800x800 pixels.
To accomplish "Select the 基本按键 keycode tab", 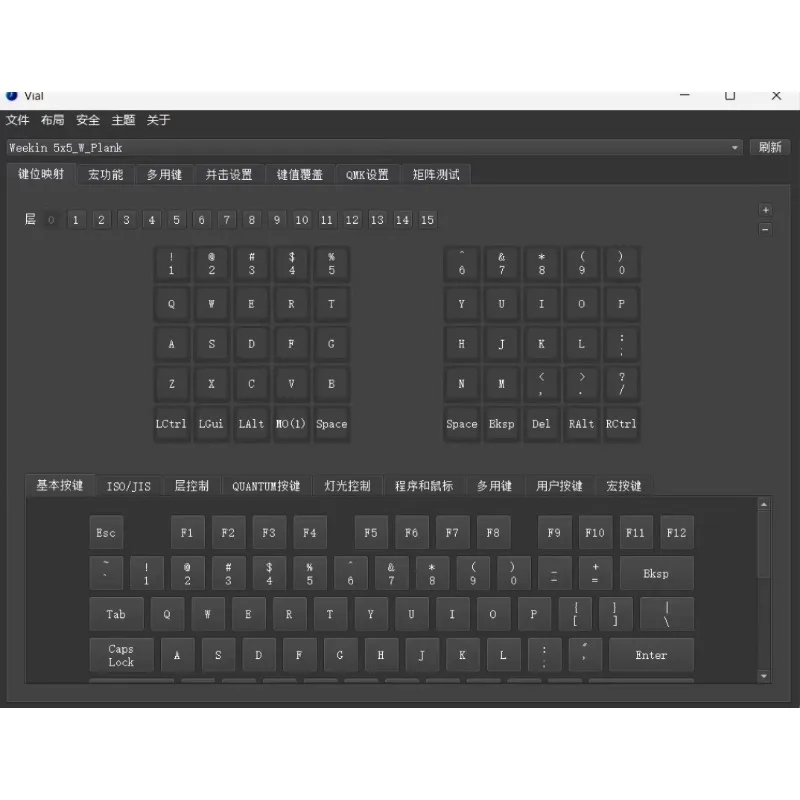I will pyautogui.click(x=60, y=485).
